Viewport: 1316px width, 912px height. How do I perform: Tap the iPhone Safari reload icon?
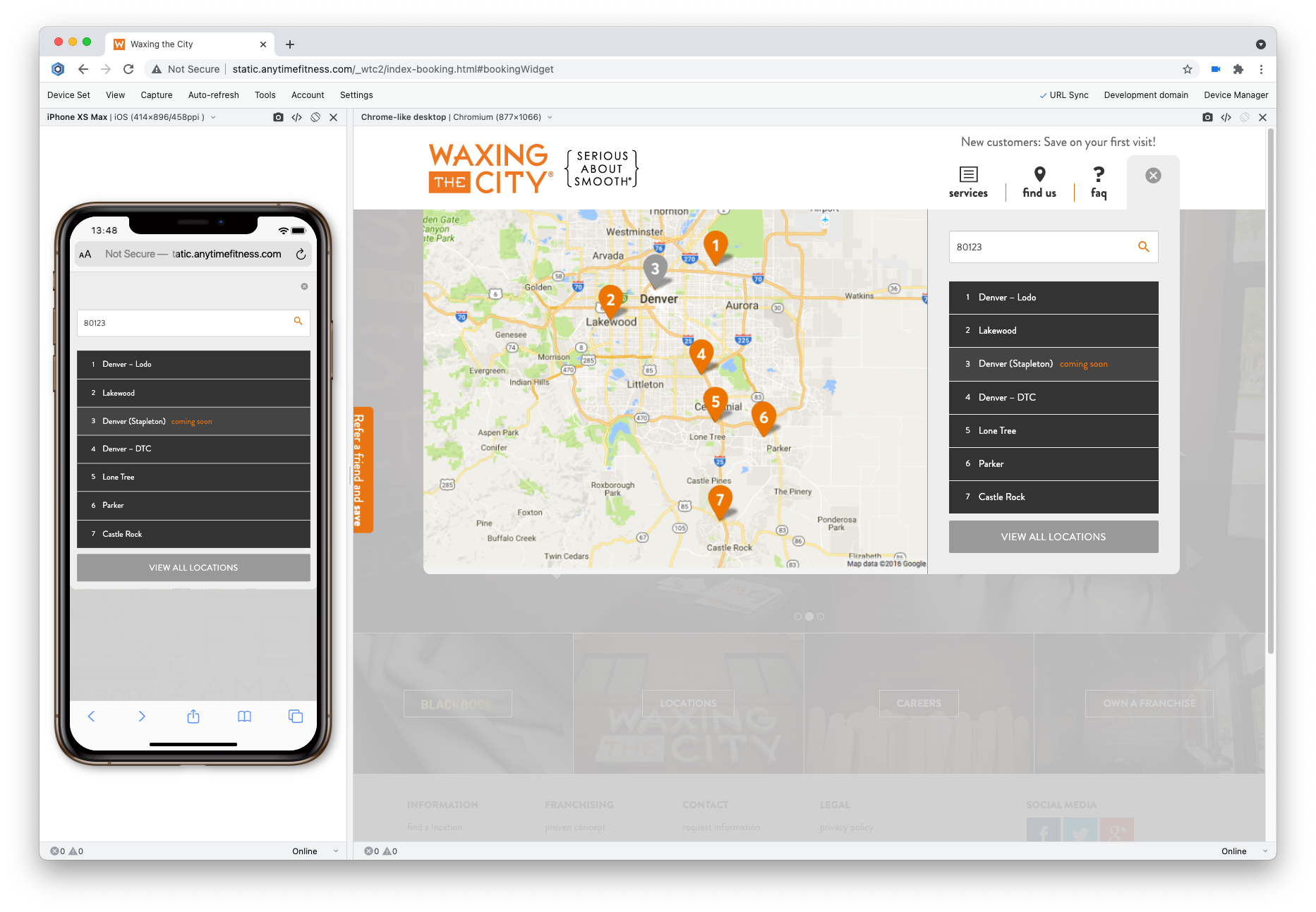coord(301,254)
